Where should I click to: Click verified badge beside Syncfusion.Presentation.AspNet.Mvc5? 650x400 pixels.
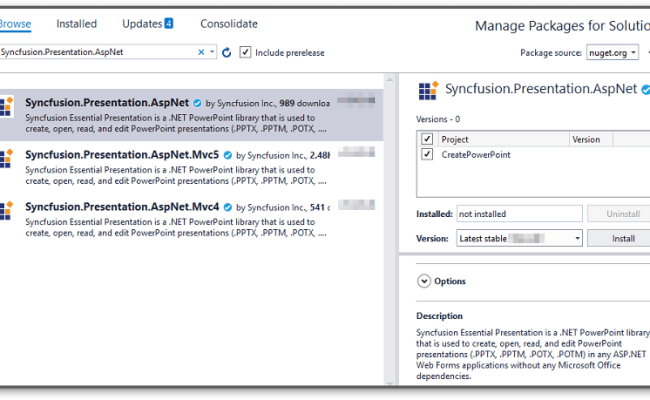(x=228, y=155)
